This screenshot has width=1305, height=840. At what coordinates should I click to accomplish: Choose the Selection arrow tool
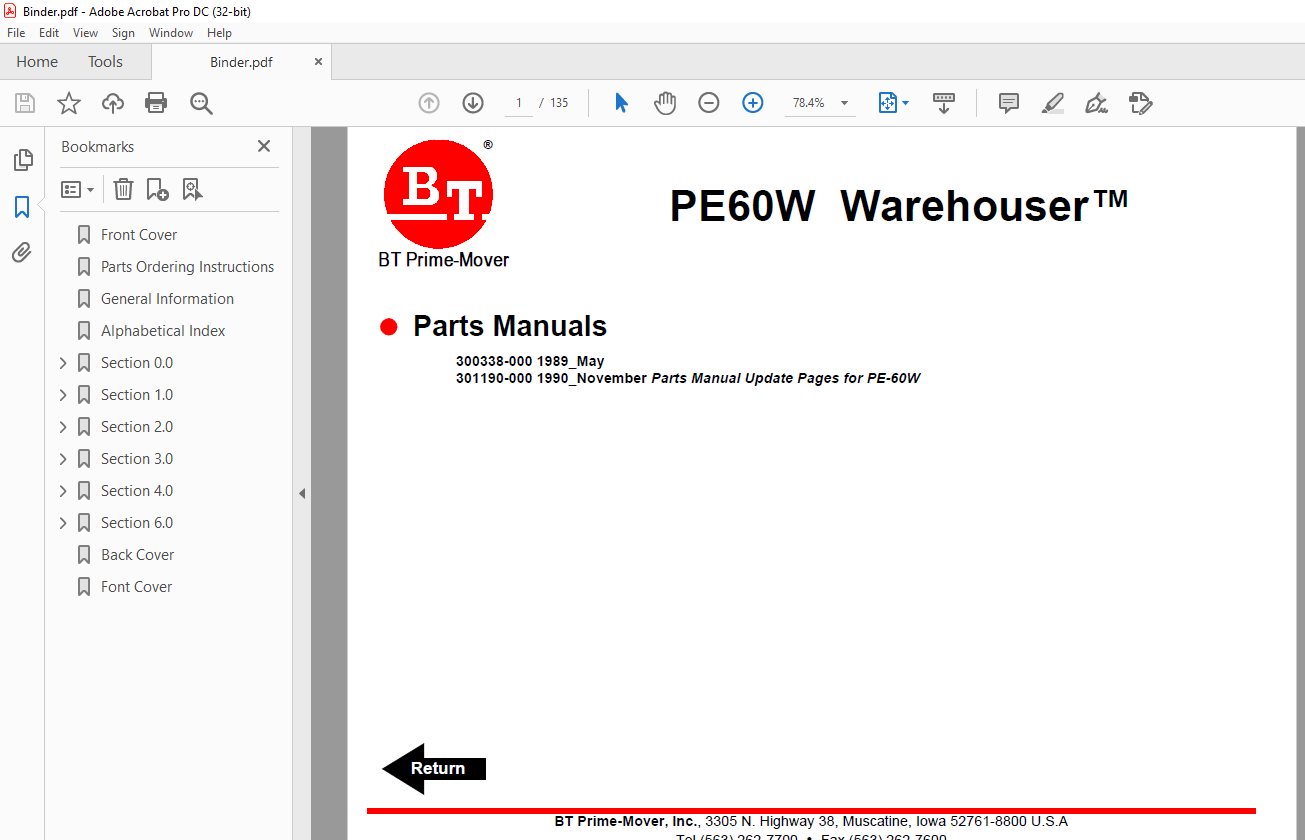tap(621, 103)
